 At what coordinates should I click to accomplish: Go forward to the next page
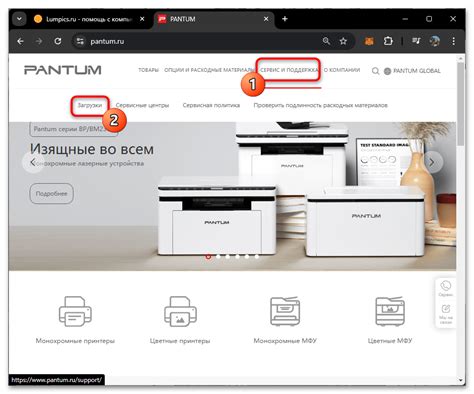tap(39, 41)
